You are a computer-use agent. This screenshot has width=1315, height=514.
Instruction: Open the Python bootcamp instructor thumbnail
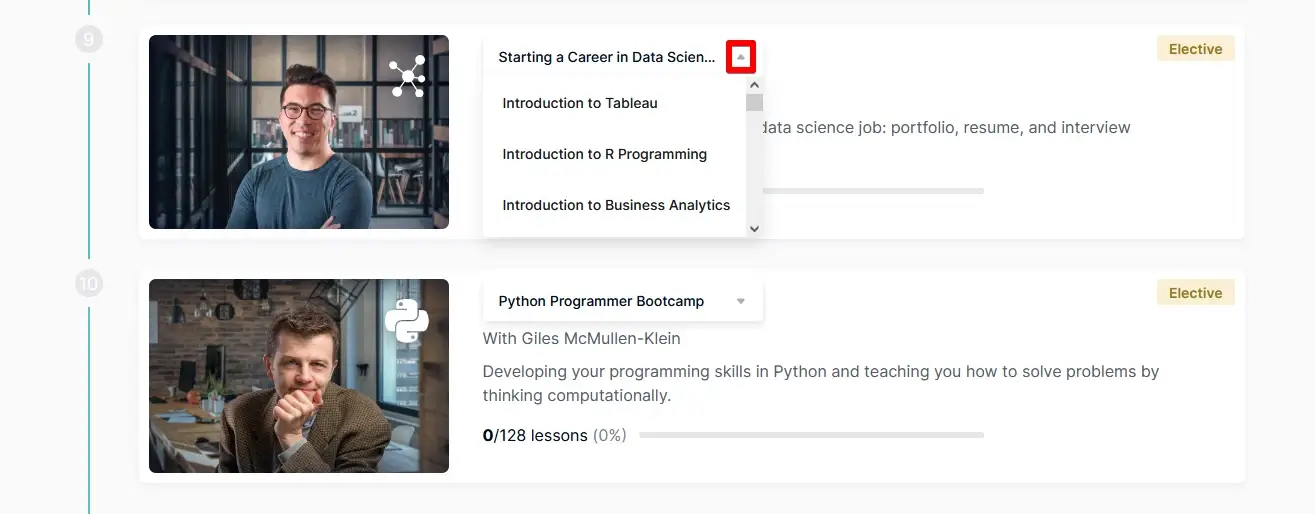[298, 376]
